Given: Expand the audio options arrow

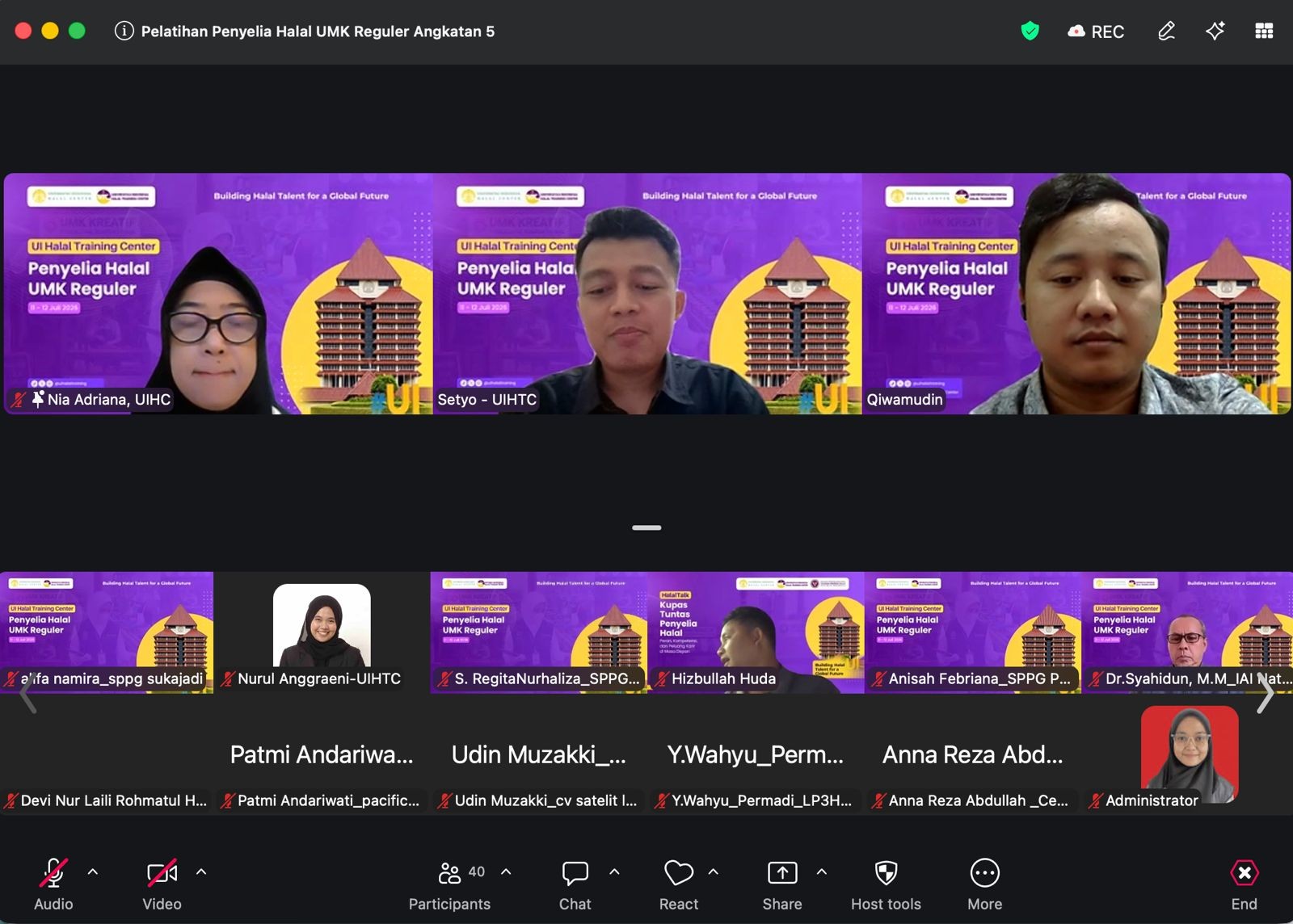Looking at the screenshot, I should tap(93, 872).
